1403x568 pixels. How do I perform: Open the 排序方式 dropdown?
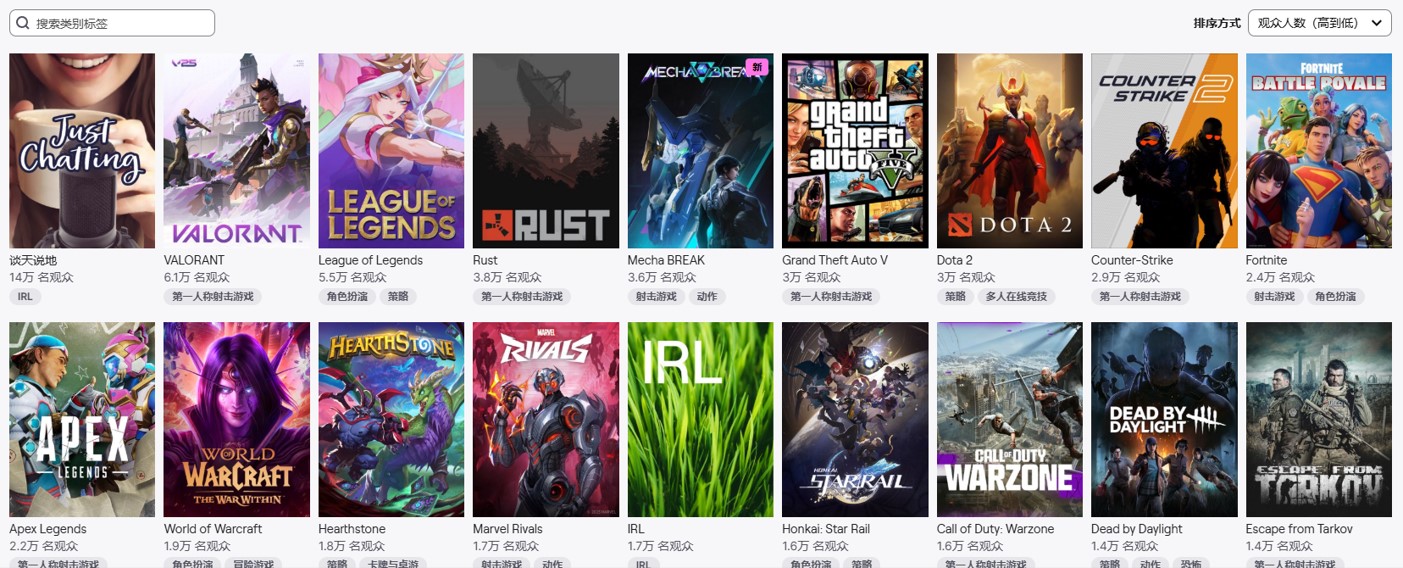tap(1319, 23)
